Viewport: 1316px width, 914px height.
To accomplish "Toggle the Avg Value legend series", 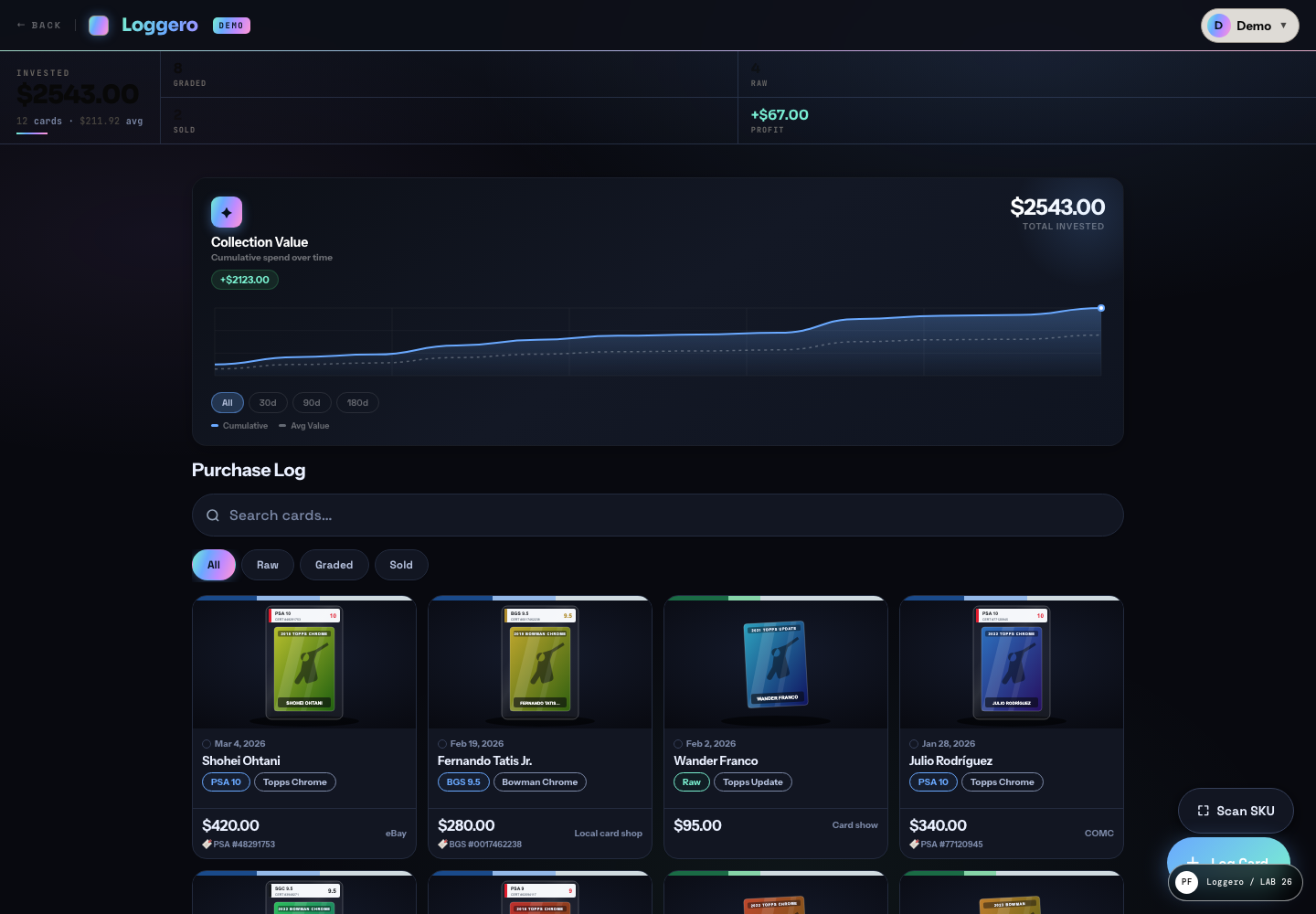I will tap(304, 426).
